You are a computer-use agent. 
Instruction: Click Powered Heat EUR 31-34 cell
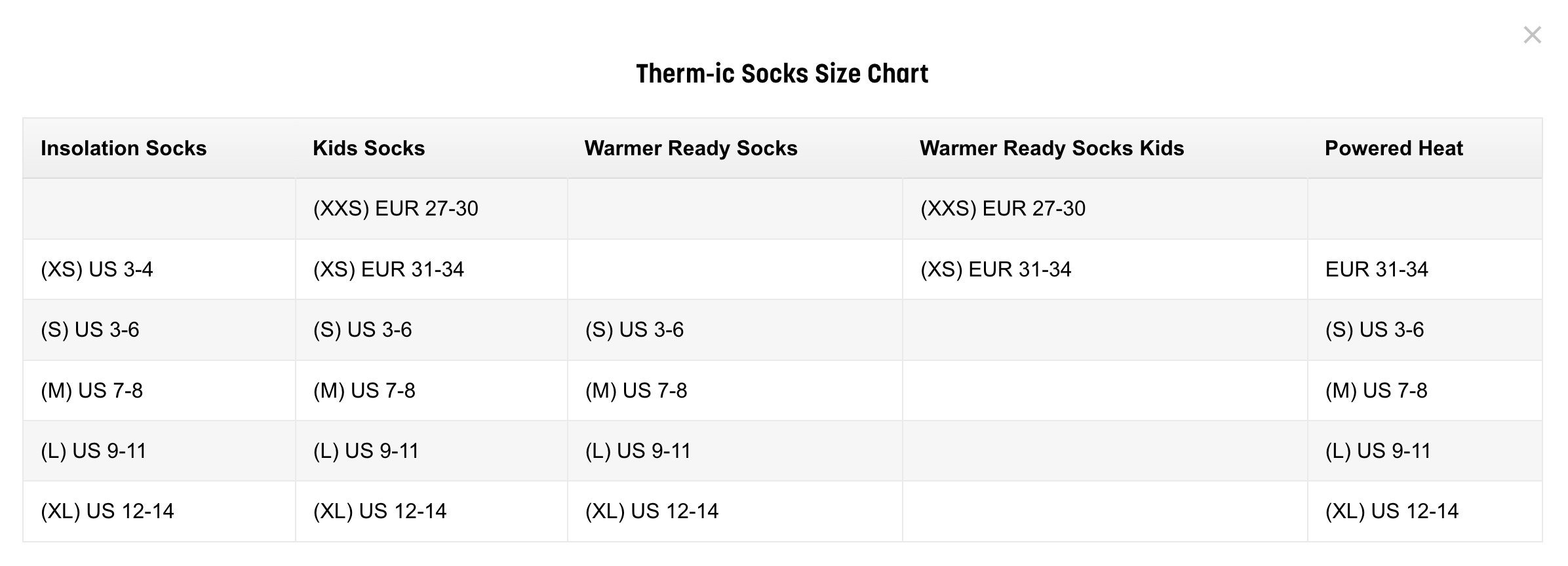1377,269
